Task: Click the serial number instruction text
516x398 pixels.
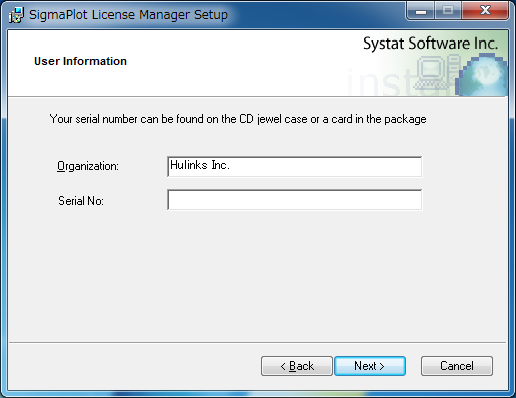Action: point(238,119)
